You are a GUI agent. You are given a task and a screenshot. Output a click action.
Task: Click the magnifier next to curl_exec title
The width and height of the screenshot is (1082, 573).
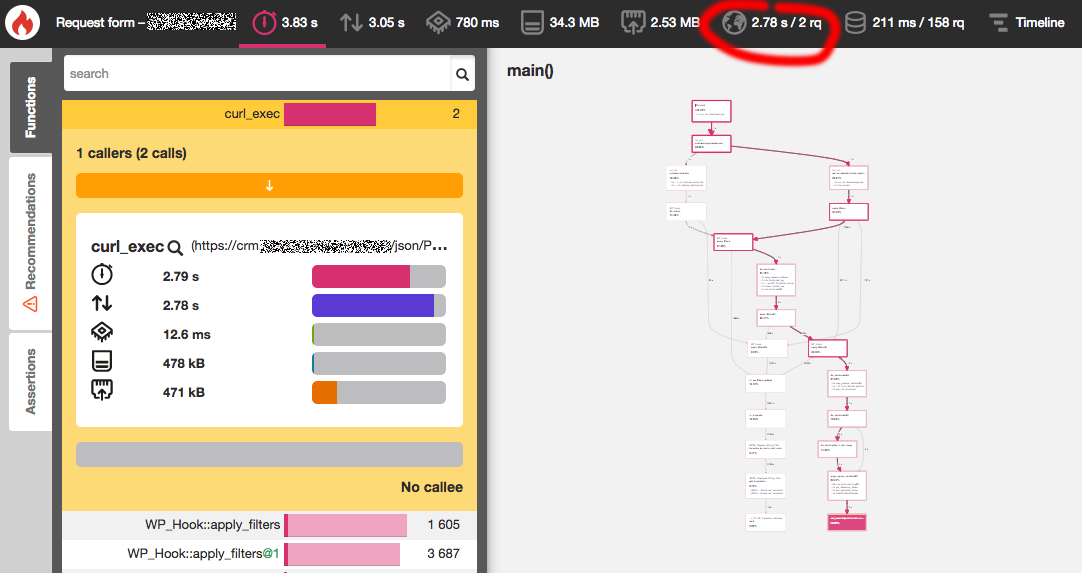click(x=175, y=247)
